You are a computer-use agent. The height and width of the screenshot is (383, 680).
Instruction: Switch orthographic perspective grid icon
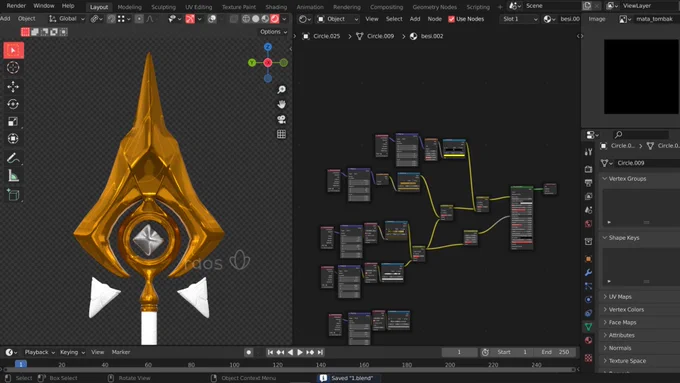pyautogui.click(x=281, y=134)
